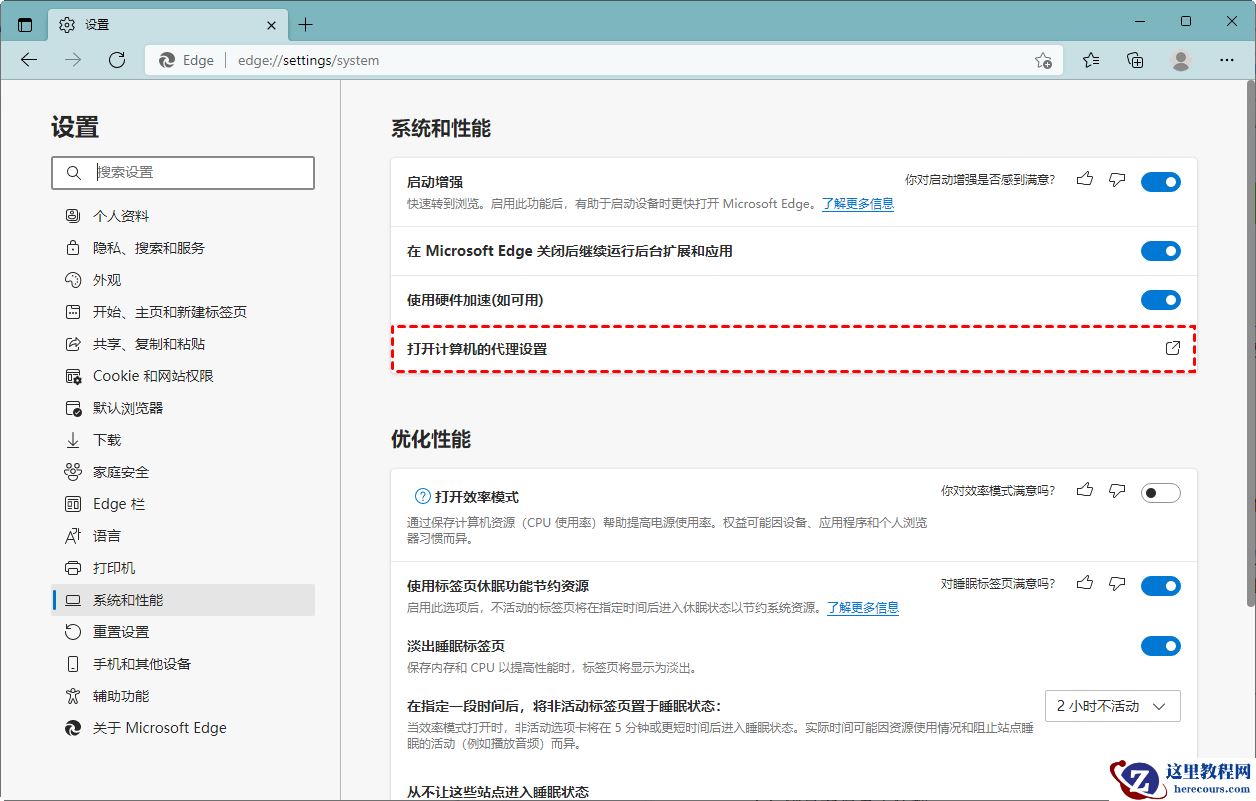The width and height of the screenshot is (1256, 801).
Task: Turn off 淡出睡眠标签页 toggle
Action: point(1160,645)
